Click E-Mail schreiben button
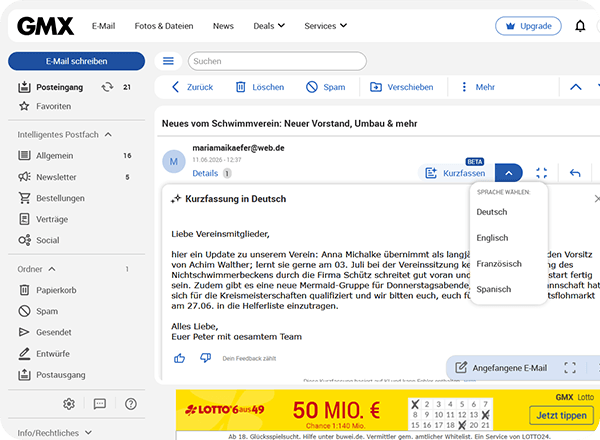The image size is (600, 440). point(77,61)
